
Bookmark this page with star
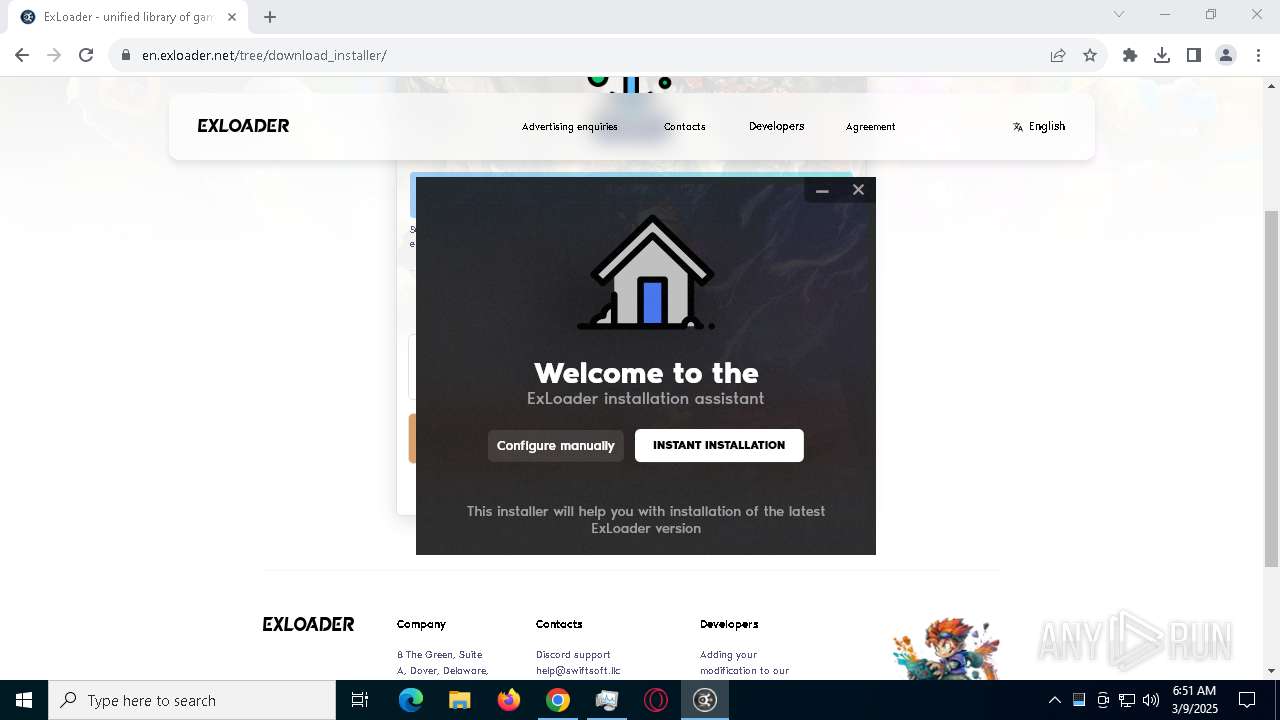tap(1090, 56)
